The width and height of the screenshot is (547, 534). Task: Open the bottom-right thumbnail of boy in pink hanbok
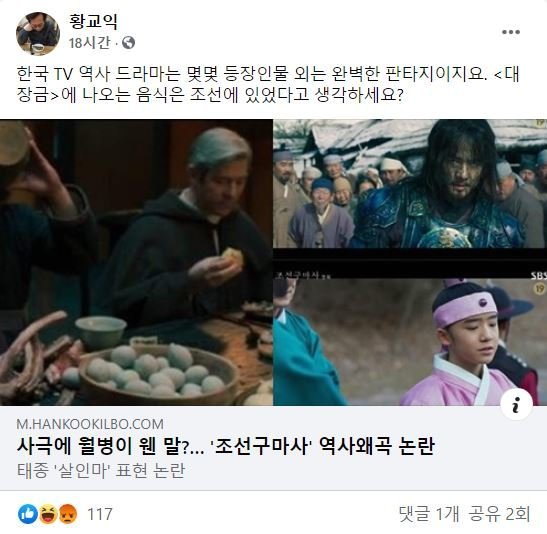[x=410, y=342]
